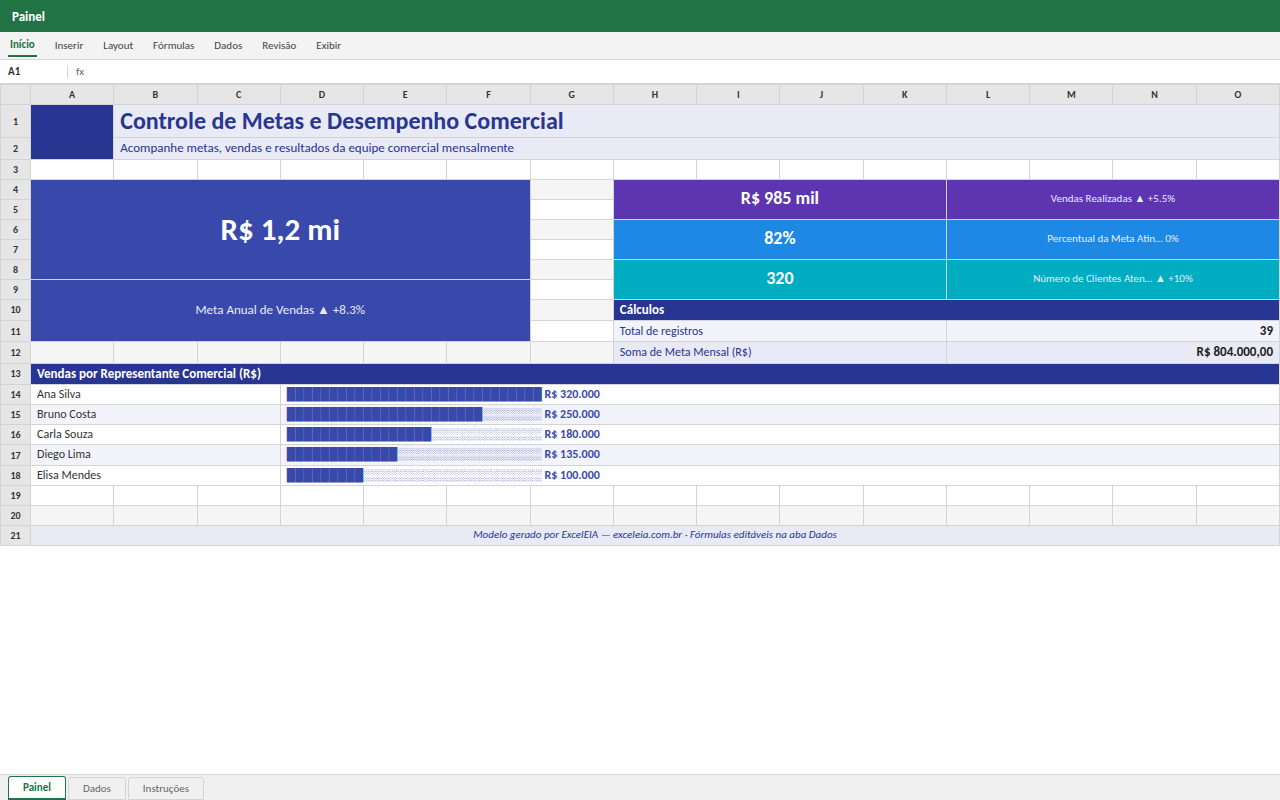Click the Name Box showing A1
Viewport: 1280px width, 800px height.
[x=35, y=72]
